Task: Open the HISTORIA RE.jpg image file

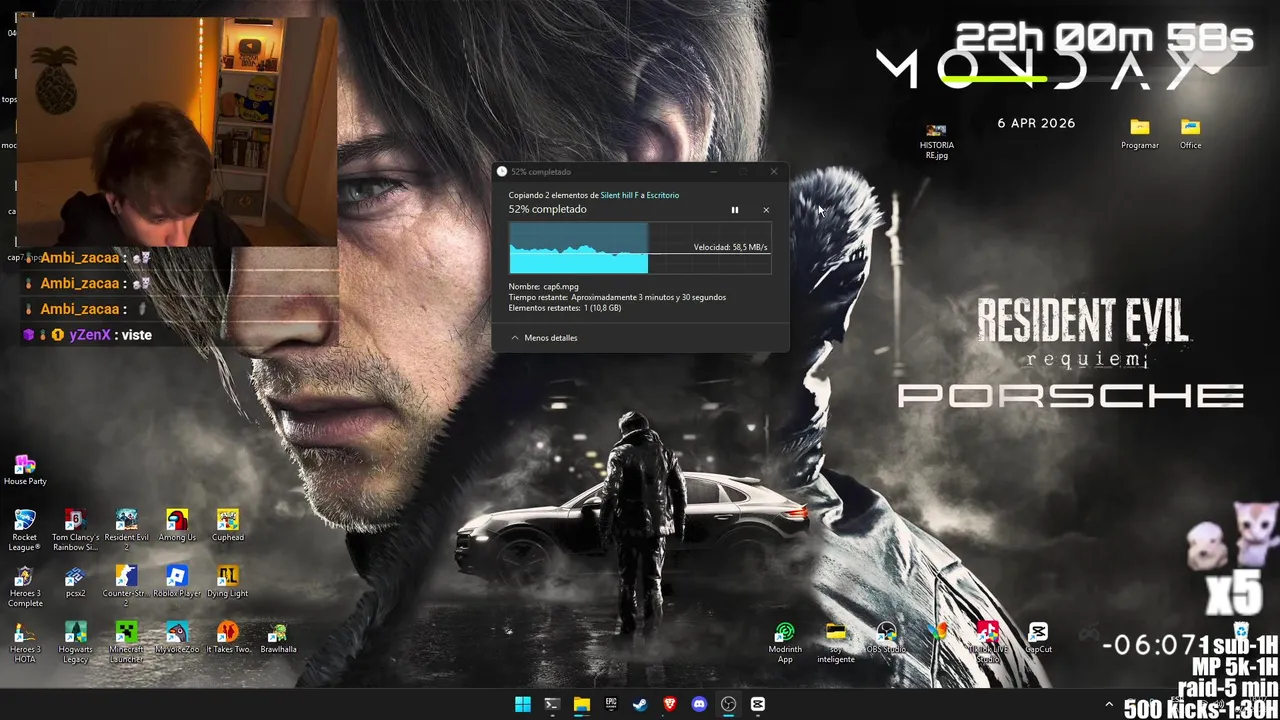Action: click(x=936, y=141)
